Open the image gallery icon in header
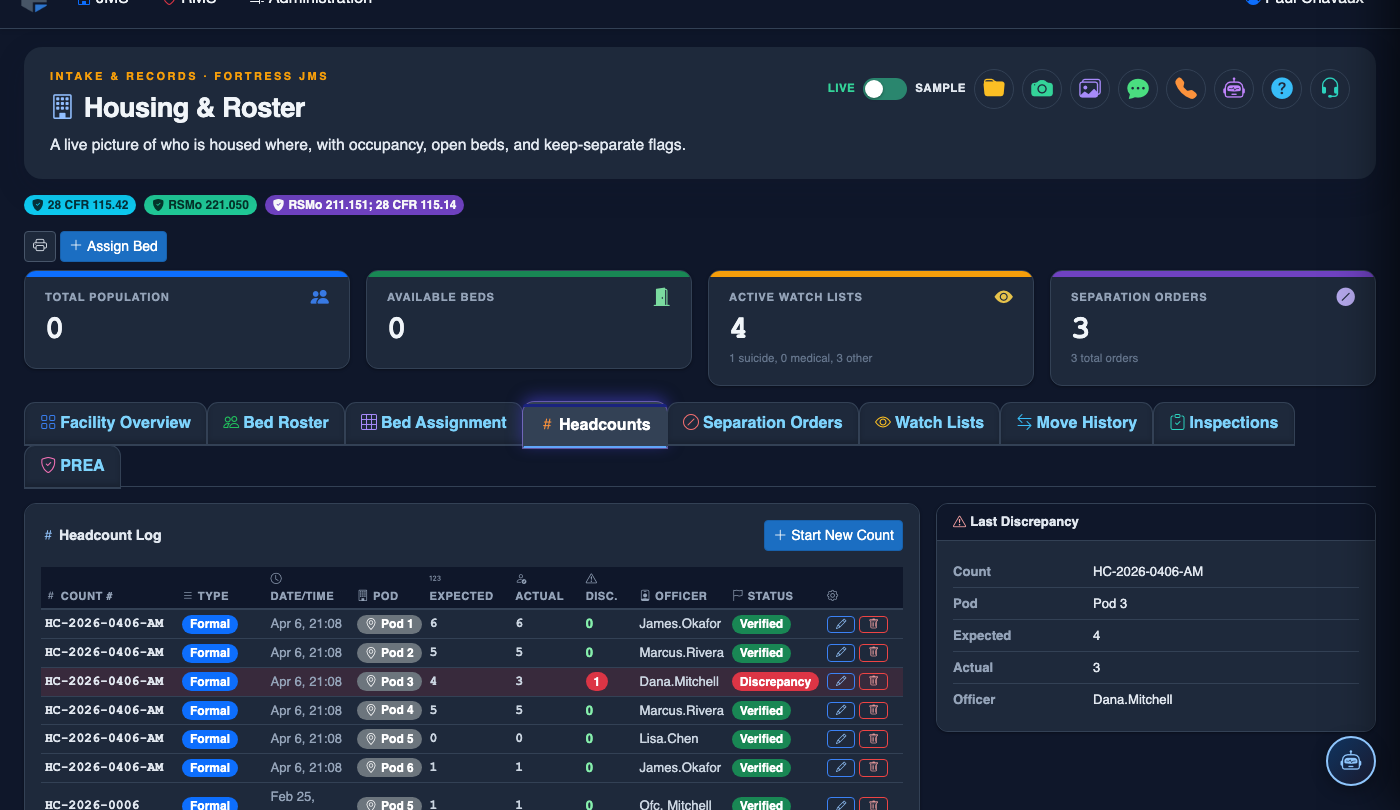Viewport: 1400px width, 810px height. [x=1089, y=88]
